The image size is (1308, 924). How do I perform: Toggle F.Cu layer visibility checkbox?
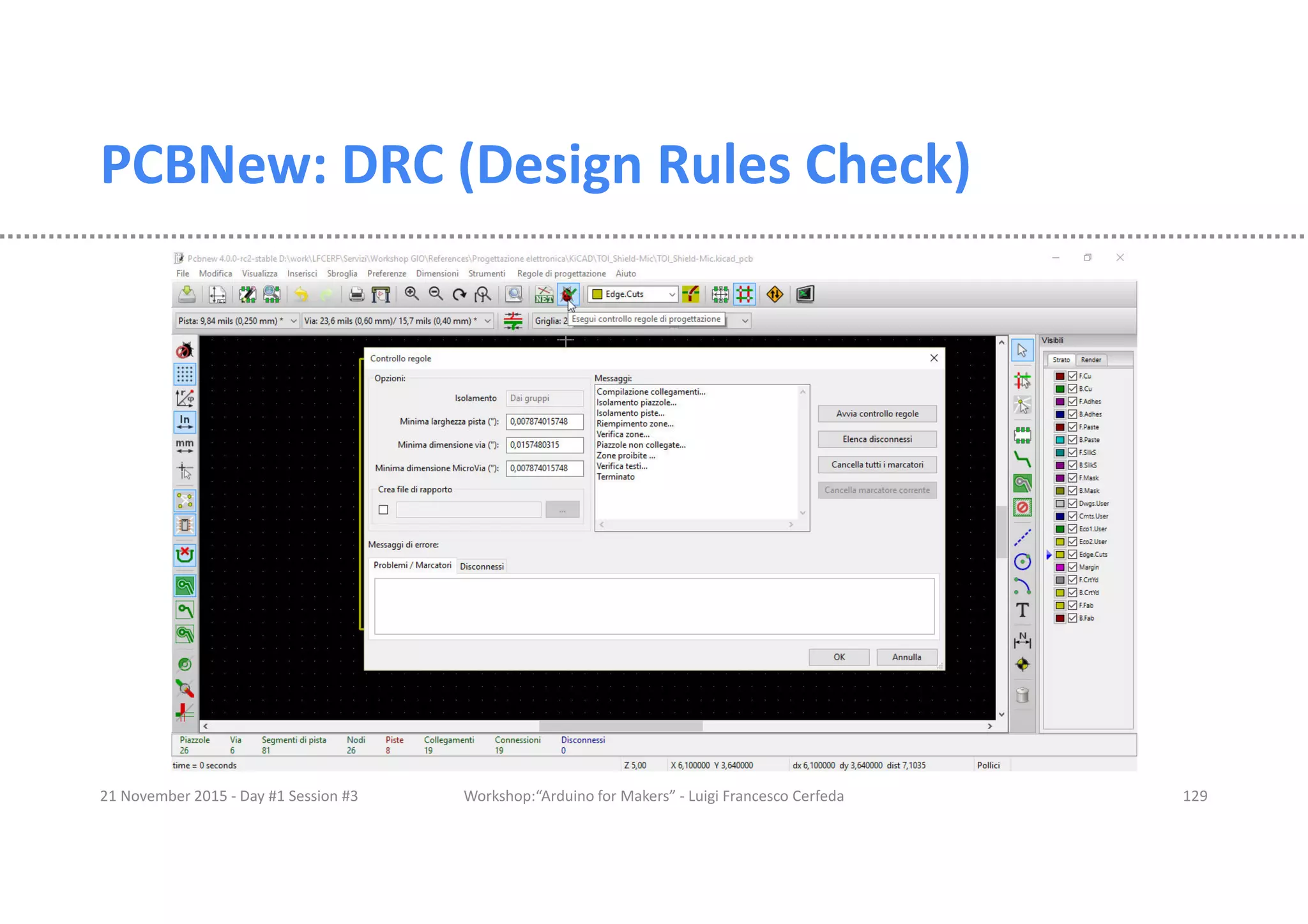tap(1072, 376)
